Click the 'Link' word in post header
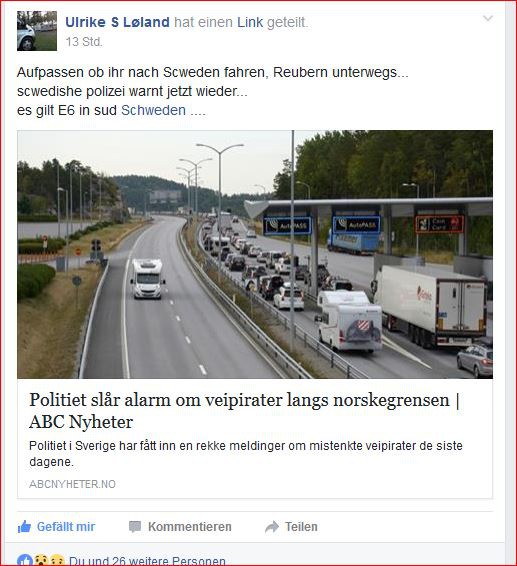 pos(250,22)
